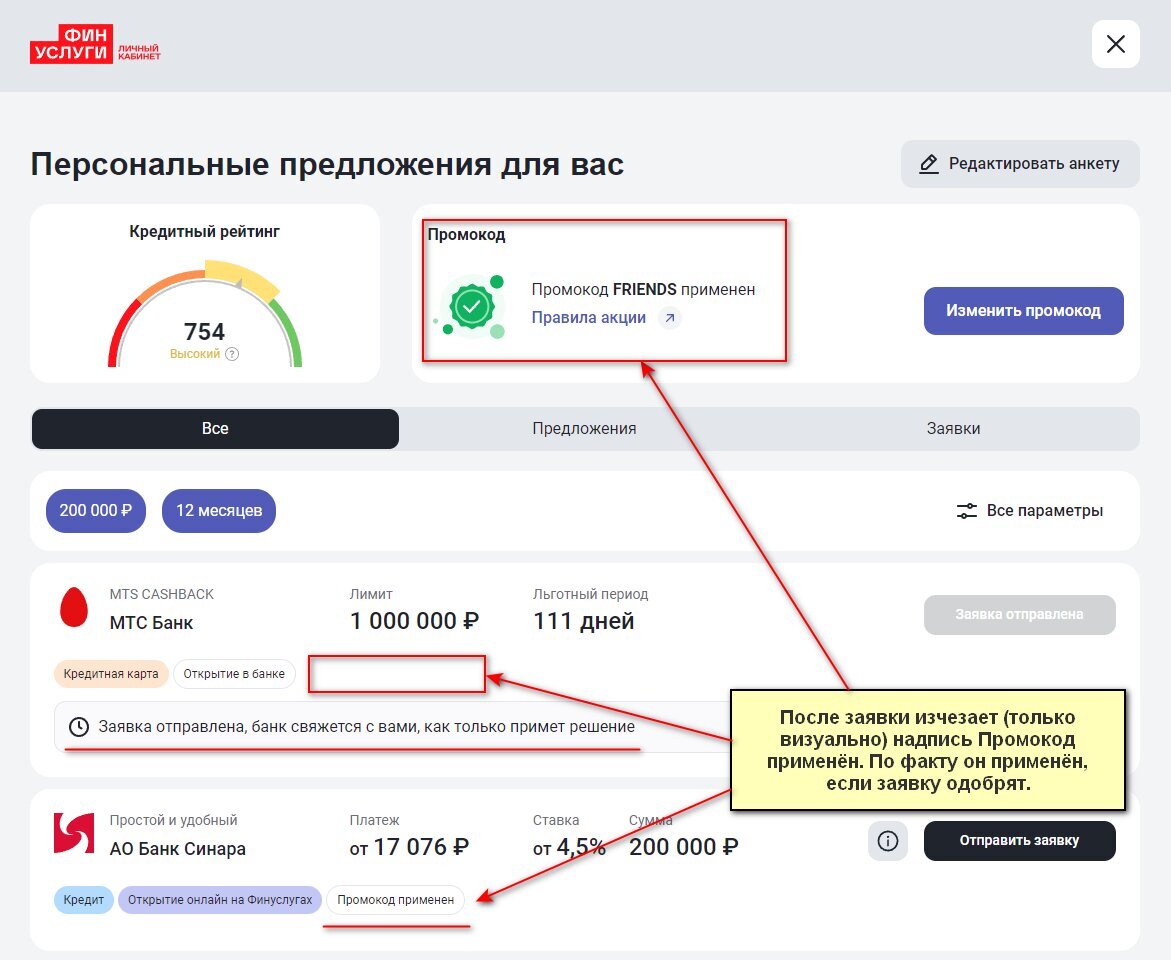Click the 111 дней grace period value
This screenshot has height=960, width=1171.
click(x=583, y=621)
